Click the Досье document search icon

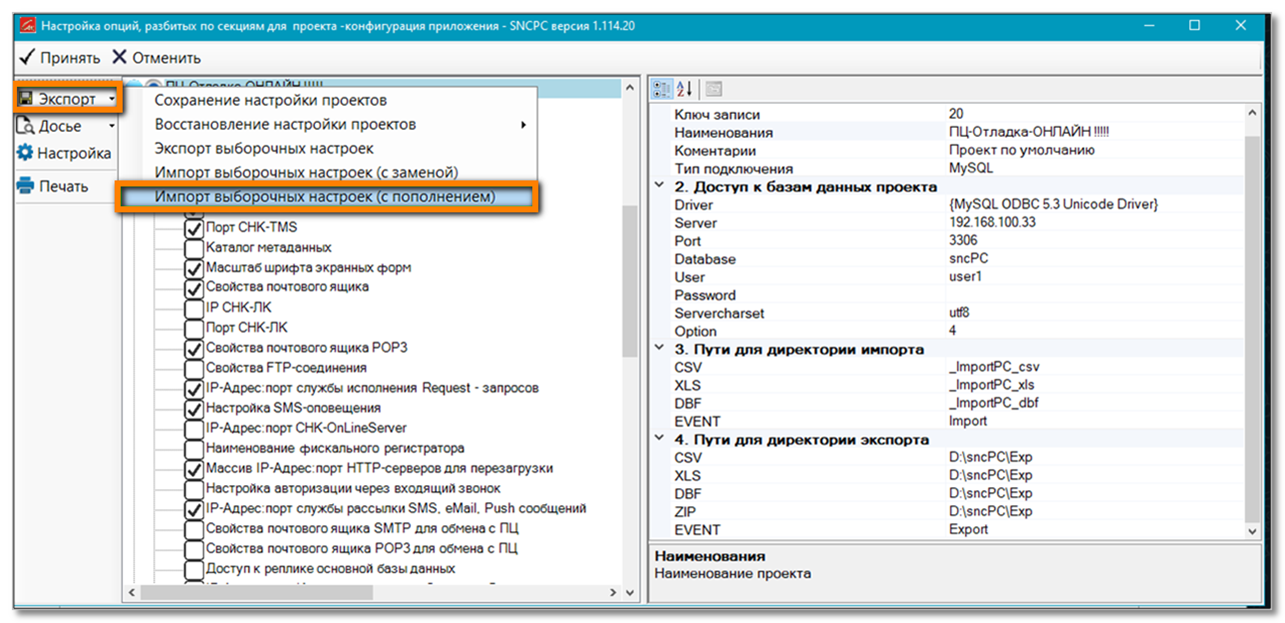pyautogui.click(x=25, y=126)
